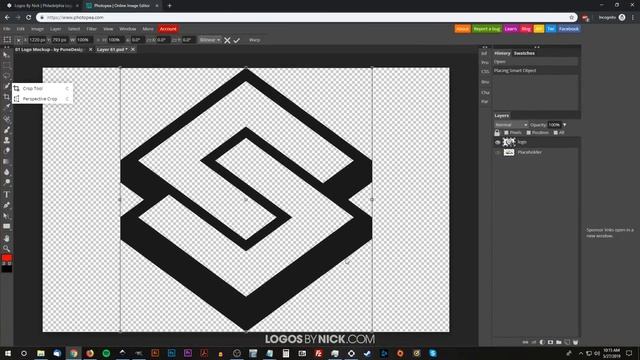Open the reference point dropdown in options bar
The height and width of the screenshot is (360, 640).
18,40
